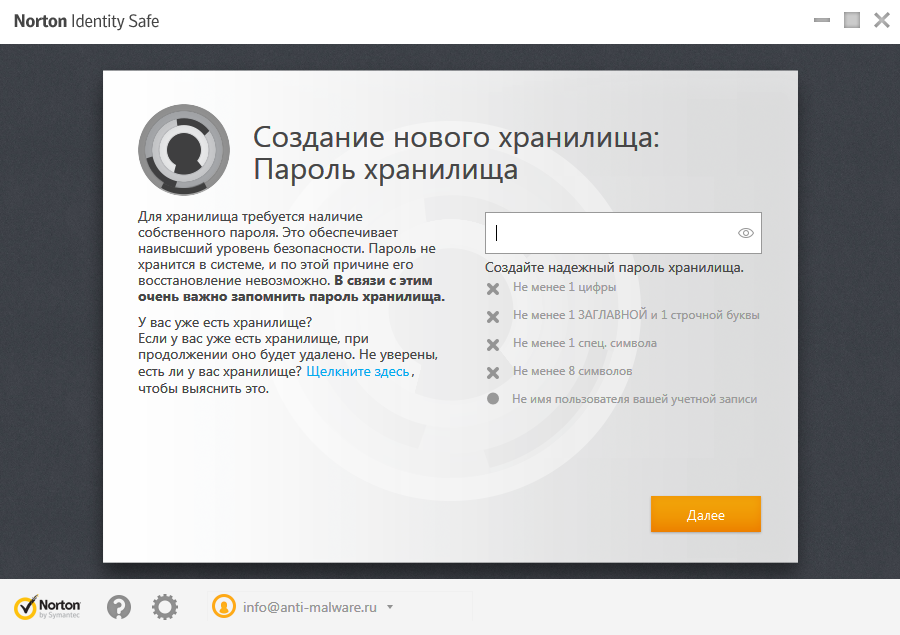Close the Norton Identity Safe window
900x635 pixels.
[882, 20]
